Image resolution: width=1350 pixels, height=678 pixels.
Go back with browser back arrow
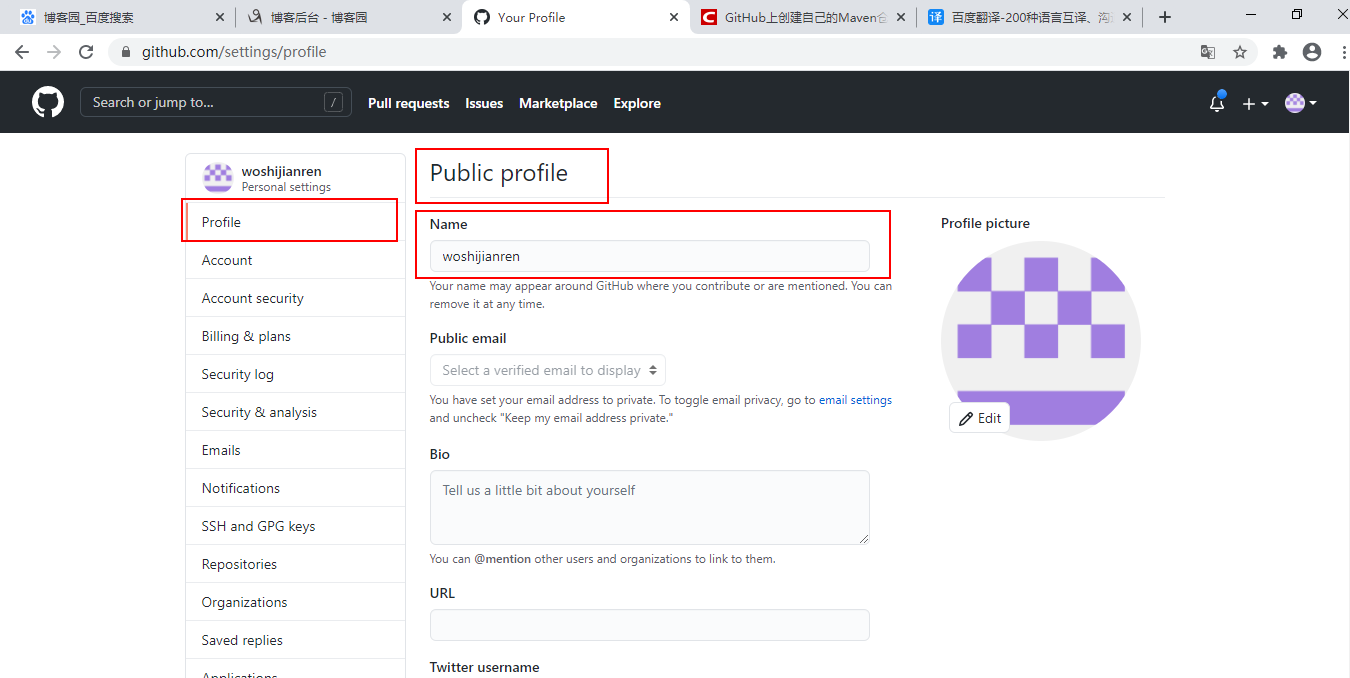22,52
